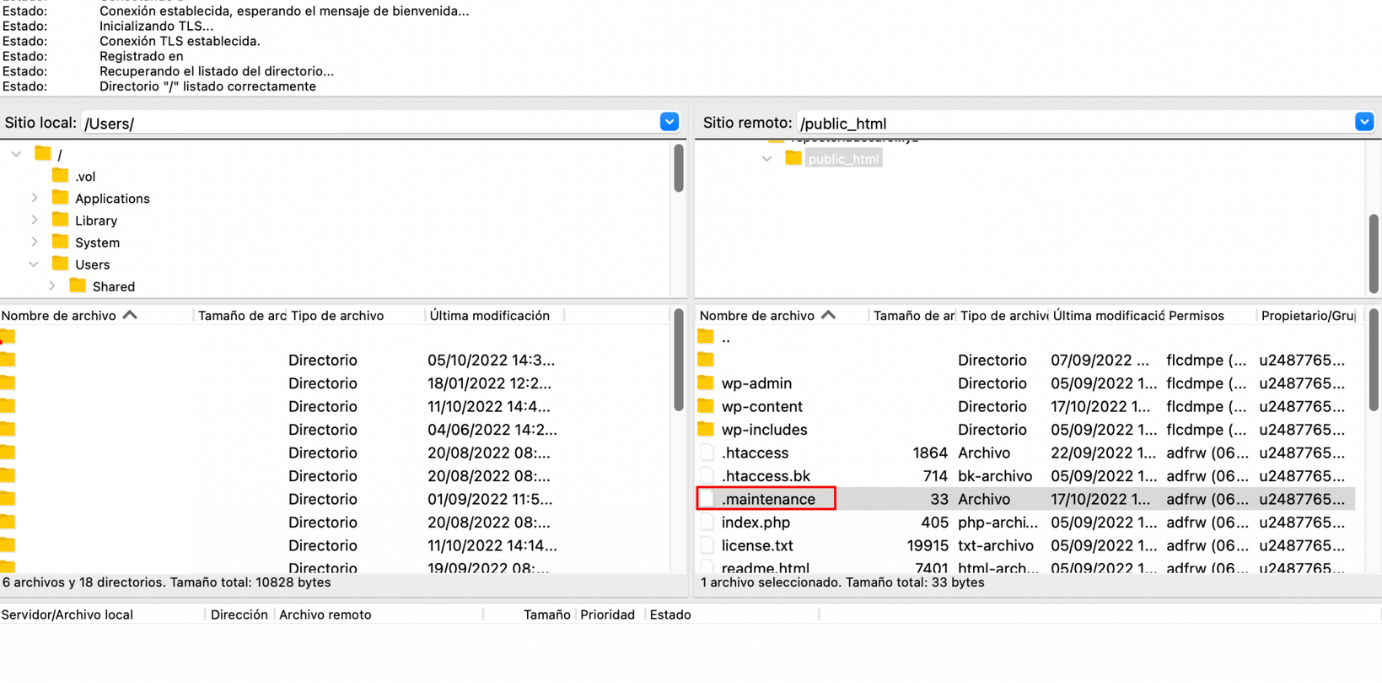Click the public_html folder icon in remote tree

793,159
